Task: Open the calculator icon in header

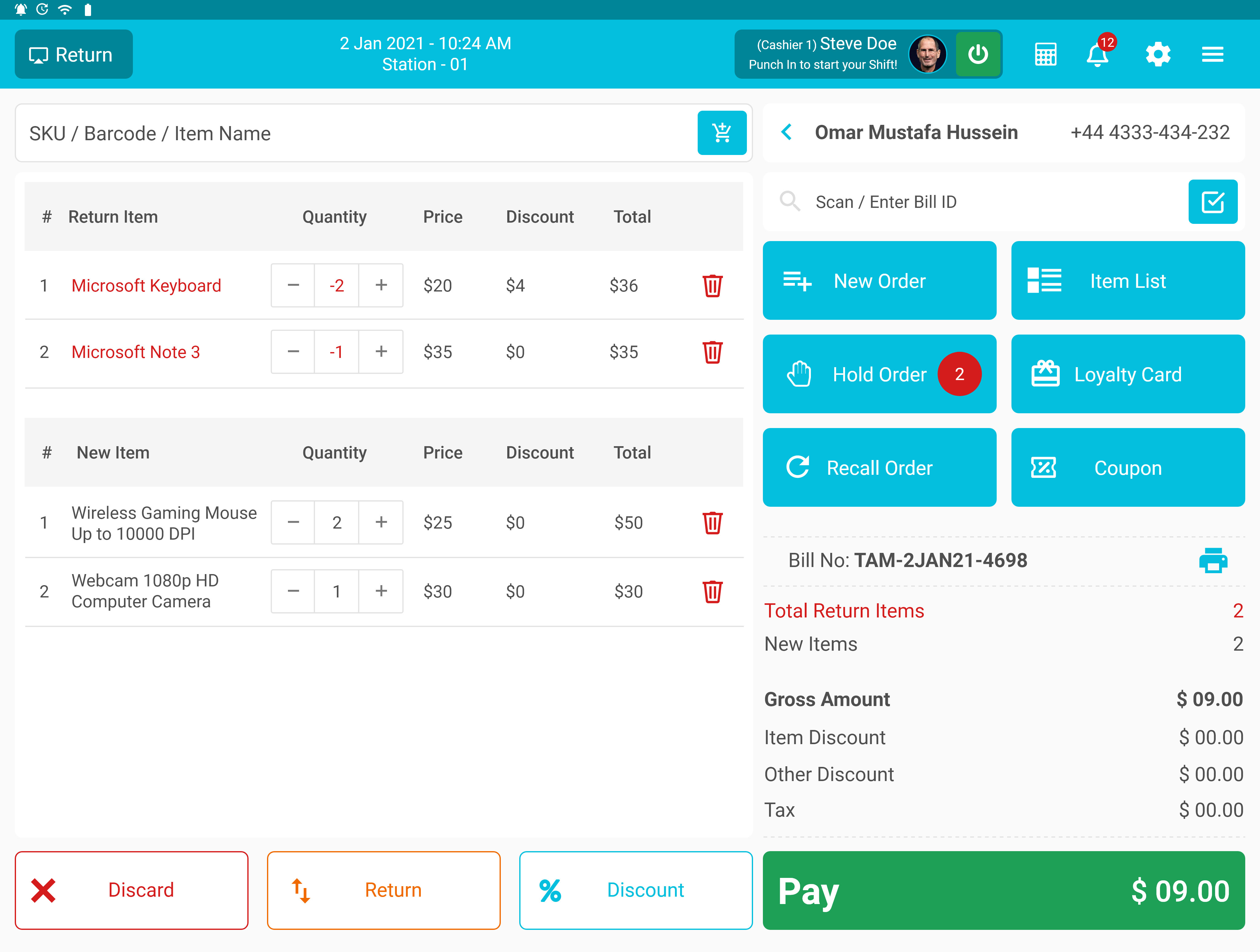Action: coord(1045,55)
